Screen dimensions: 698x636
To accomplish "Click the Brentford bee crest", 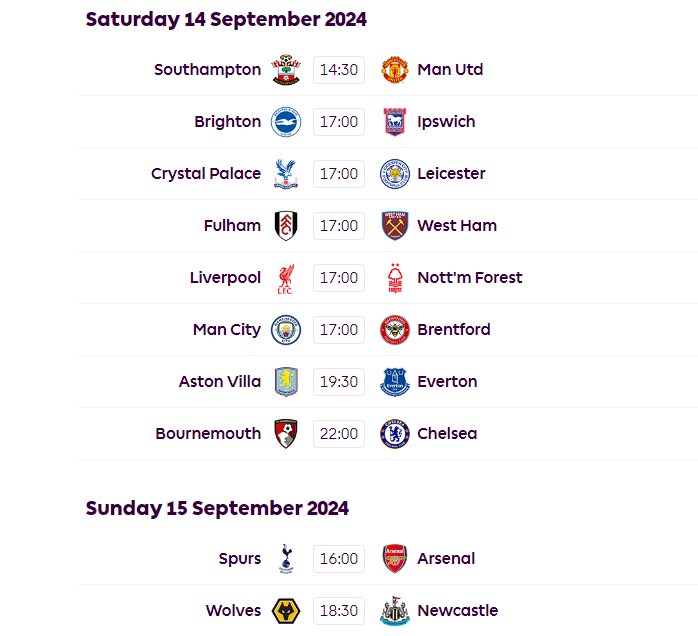I will pos(395,330).
